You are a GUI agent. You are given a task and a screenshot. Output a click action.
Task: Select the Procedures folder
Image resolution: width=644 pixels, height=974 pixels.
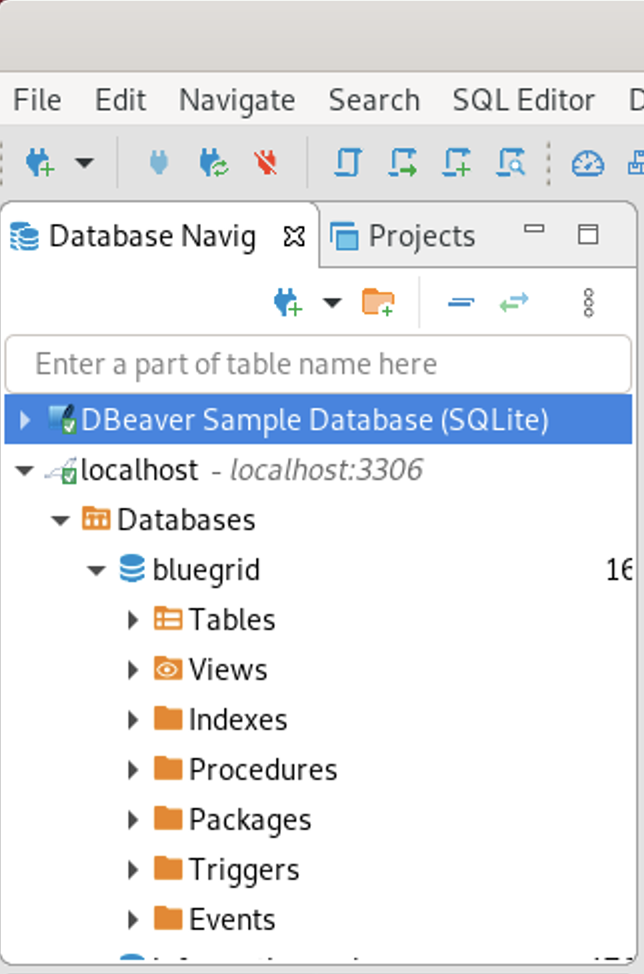click(x=263, y=770)
